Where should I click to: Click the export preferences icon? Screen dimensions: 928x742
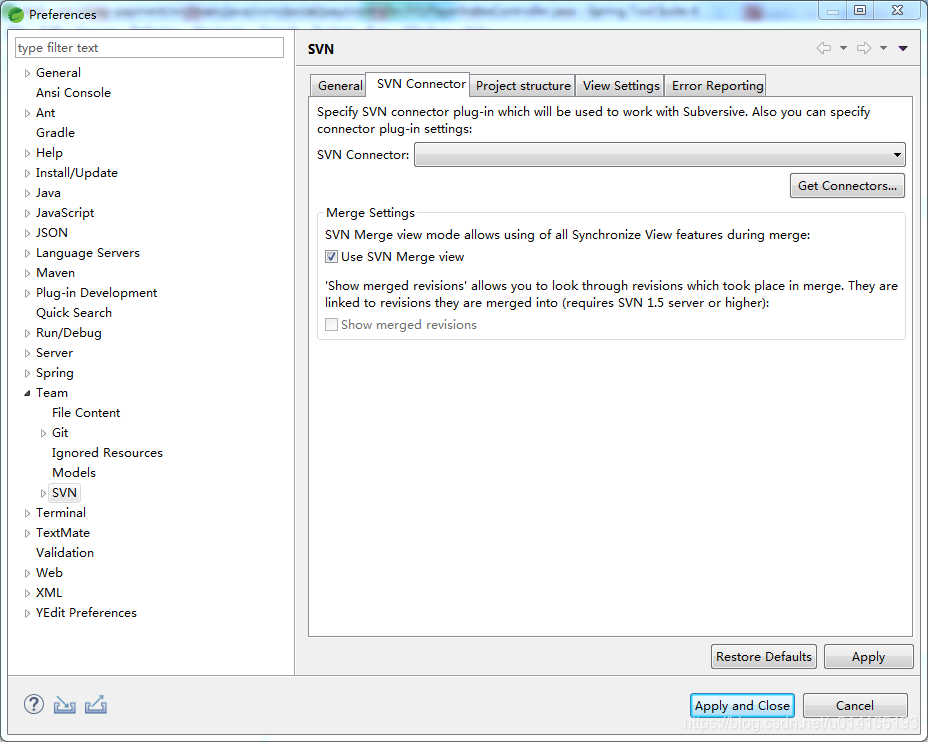[x=95, y=704]
